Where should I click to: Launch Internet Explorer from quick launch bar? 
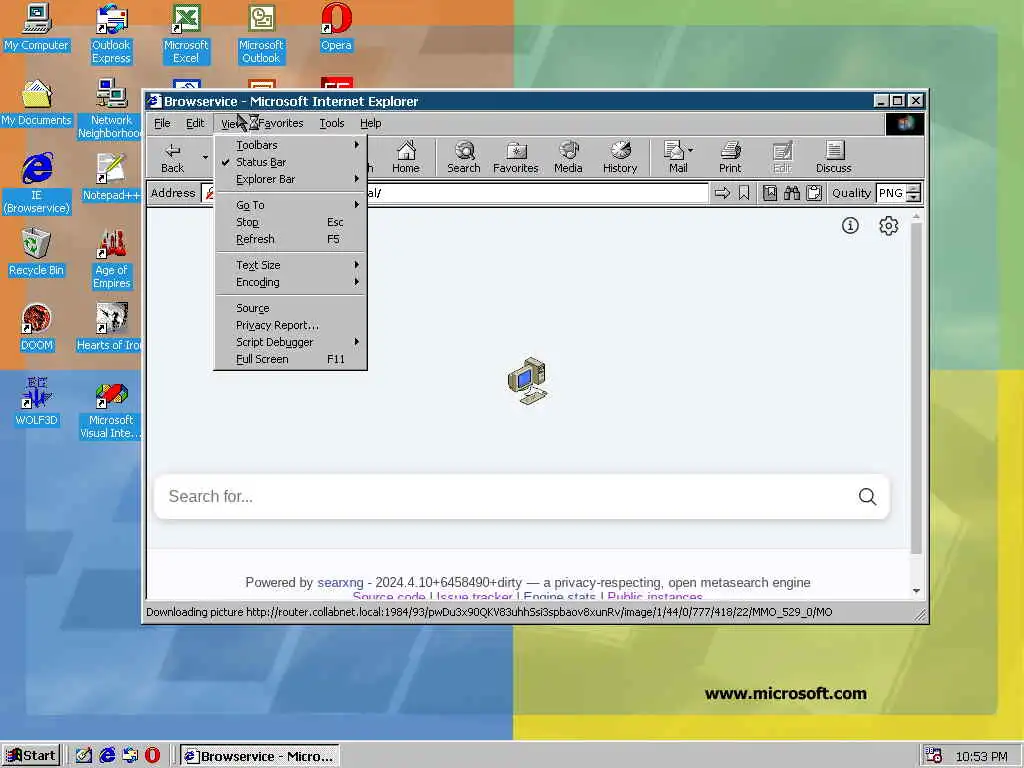107,756
